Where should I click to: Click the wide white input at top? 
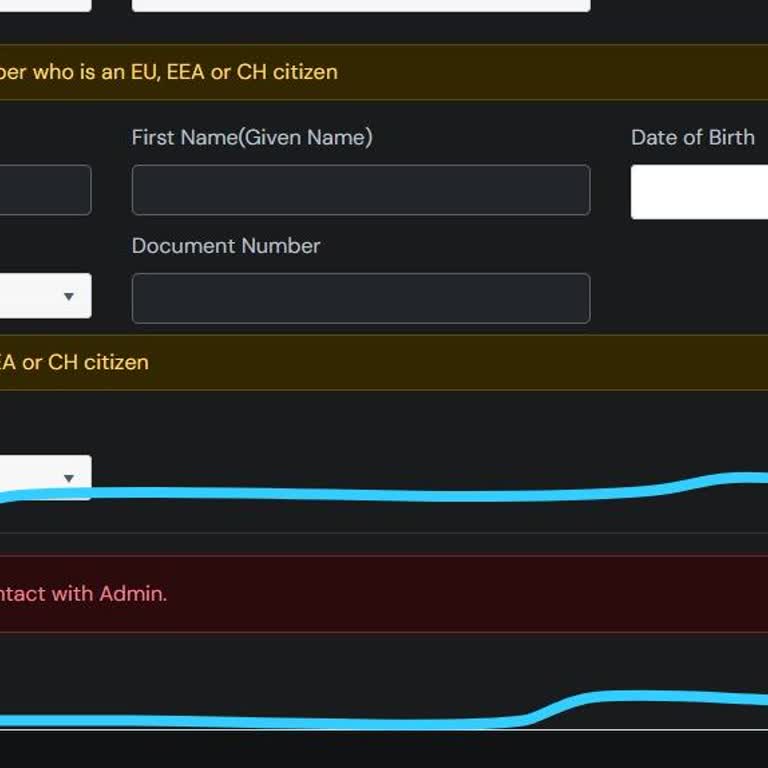coord(360,5)
